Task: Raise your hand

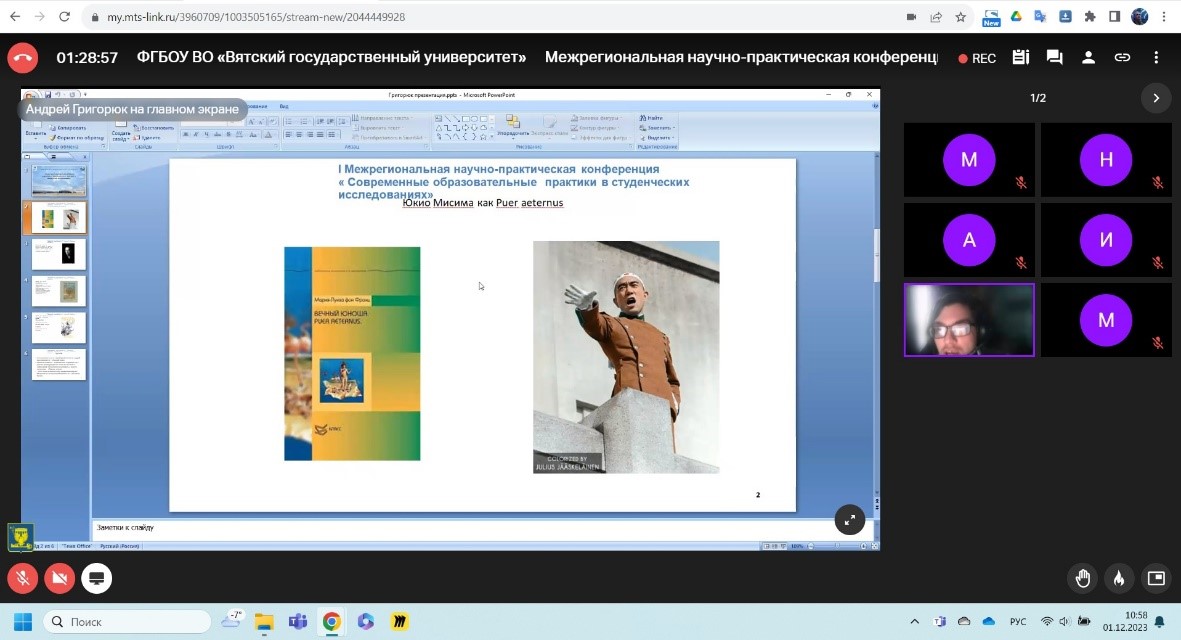Action: point(1082,578)
